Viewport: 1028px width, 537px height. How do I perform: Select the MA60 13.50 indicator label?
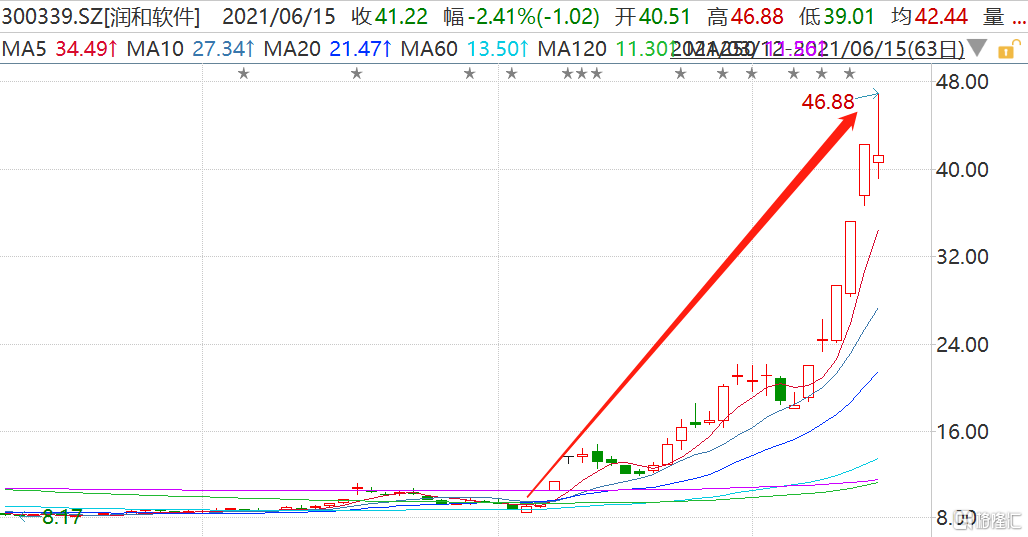point(465,49)
